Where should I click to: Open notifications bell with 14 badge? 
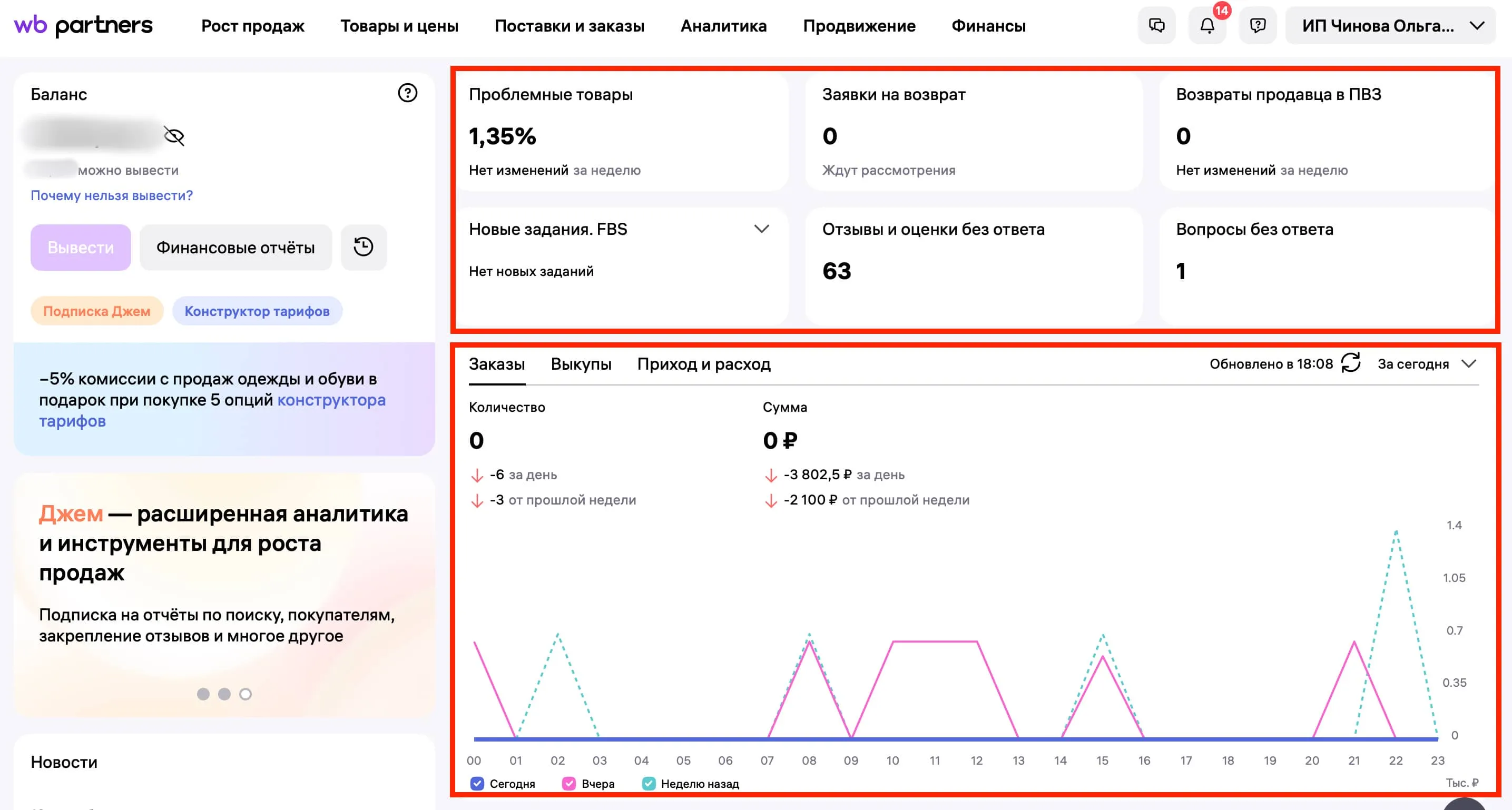(x=1207, y=26)
